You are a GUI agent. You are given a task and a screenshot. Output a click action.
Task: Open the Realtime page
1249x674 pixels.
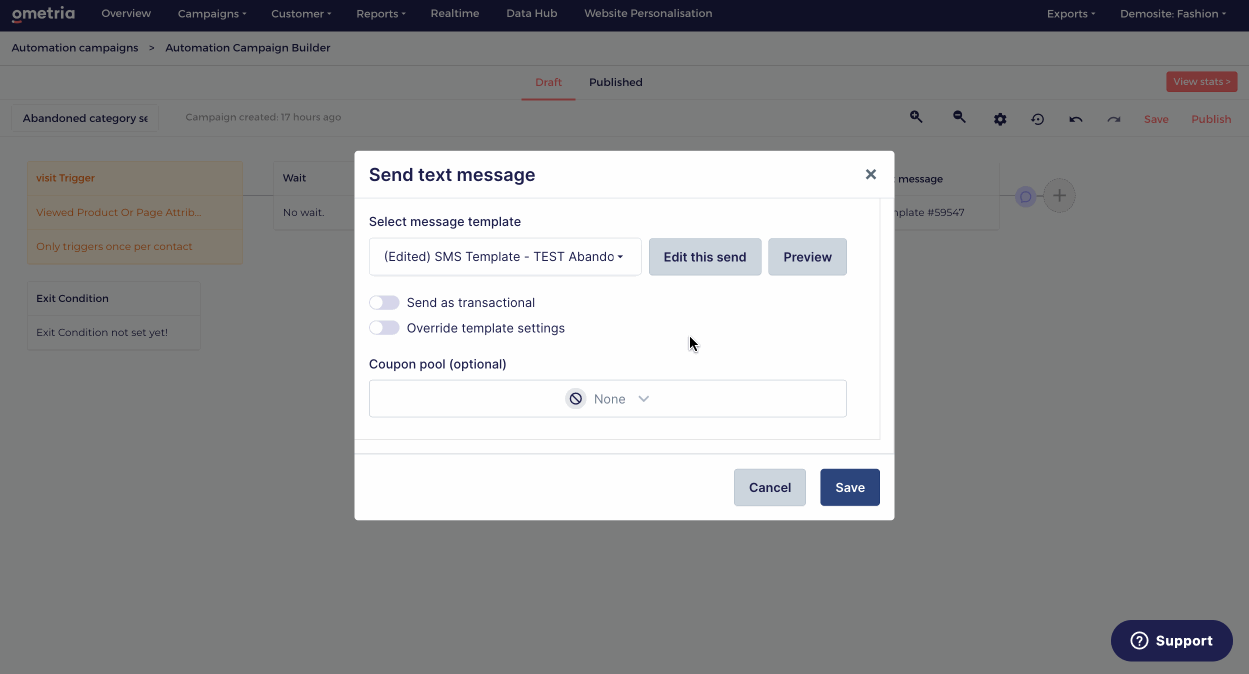coord(455,14)
